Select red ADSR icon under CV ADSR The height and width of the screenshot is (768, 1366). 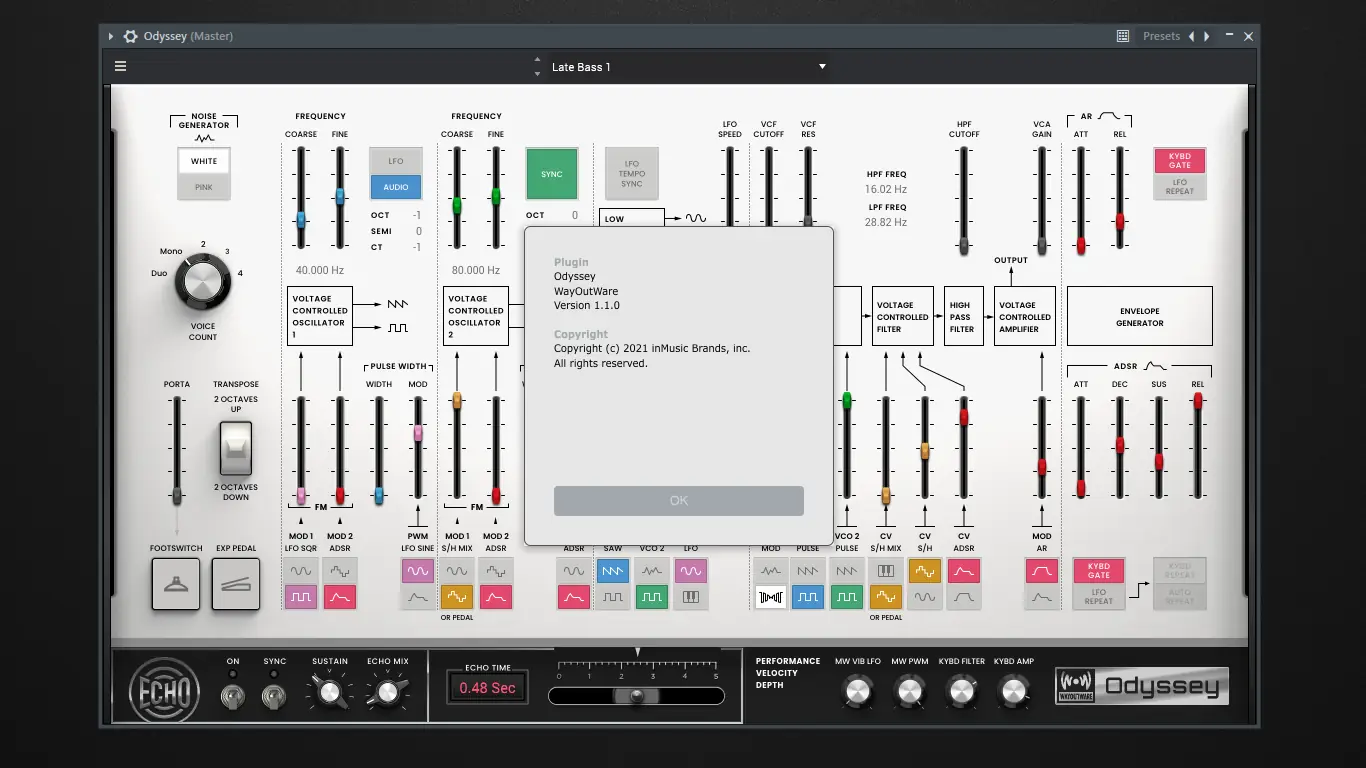[x=964, y=571]
